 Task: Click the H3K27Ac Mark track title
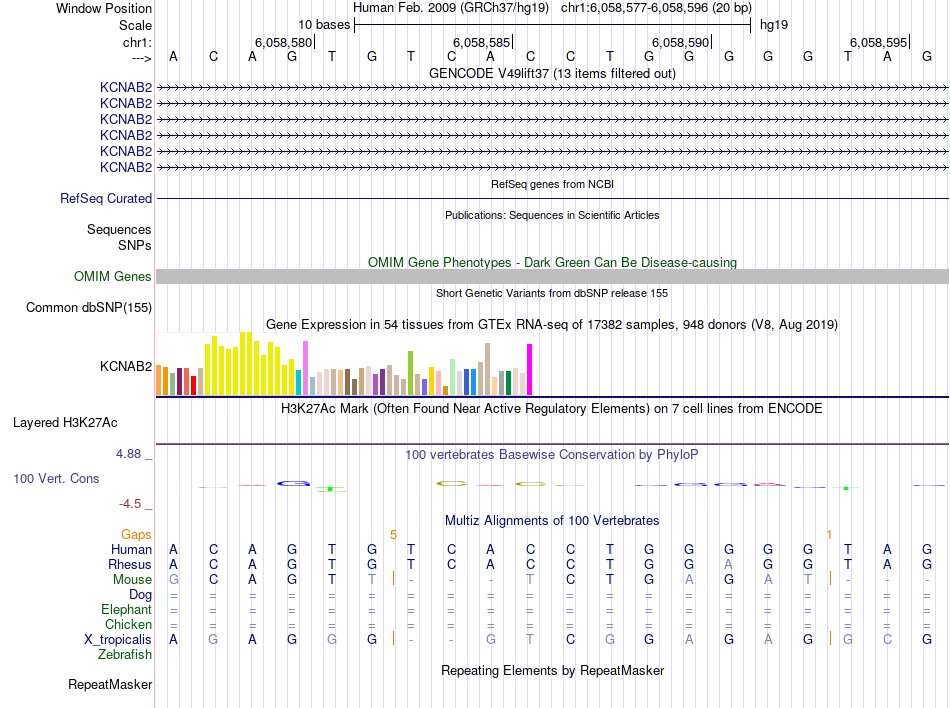(552, 408)
